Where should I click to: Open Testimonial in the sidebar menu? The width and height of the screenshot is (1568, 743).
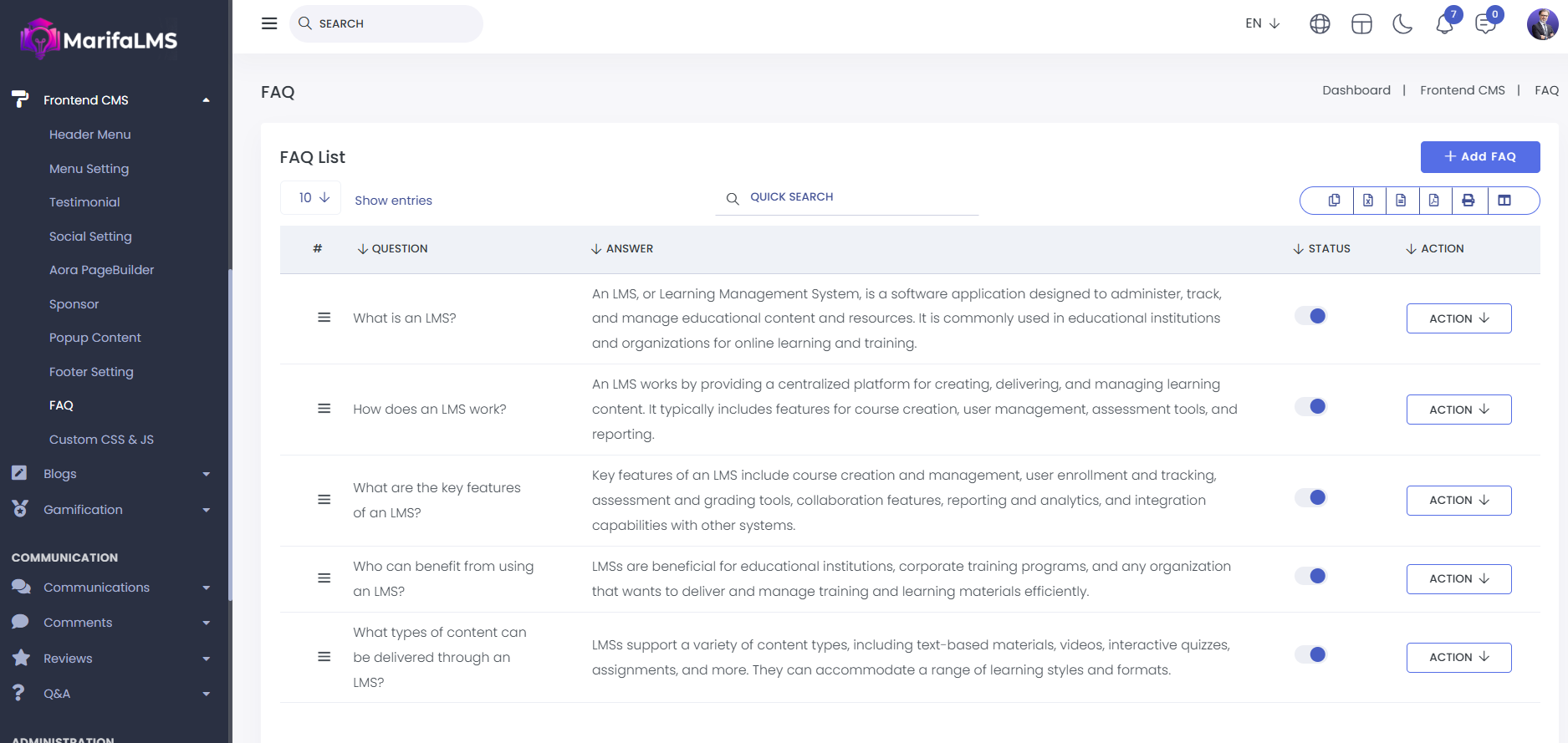84,202
